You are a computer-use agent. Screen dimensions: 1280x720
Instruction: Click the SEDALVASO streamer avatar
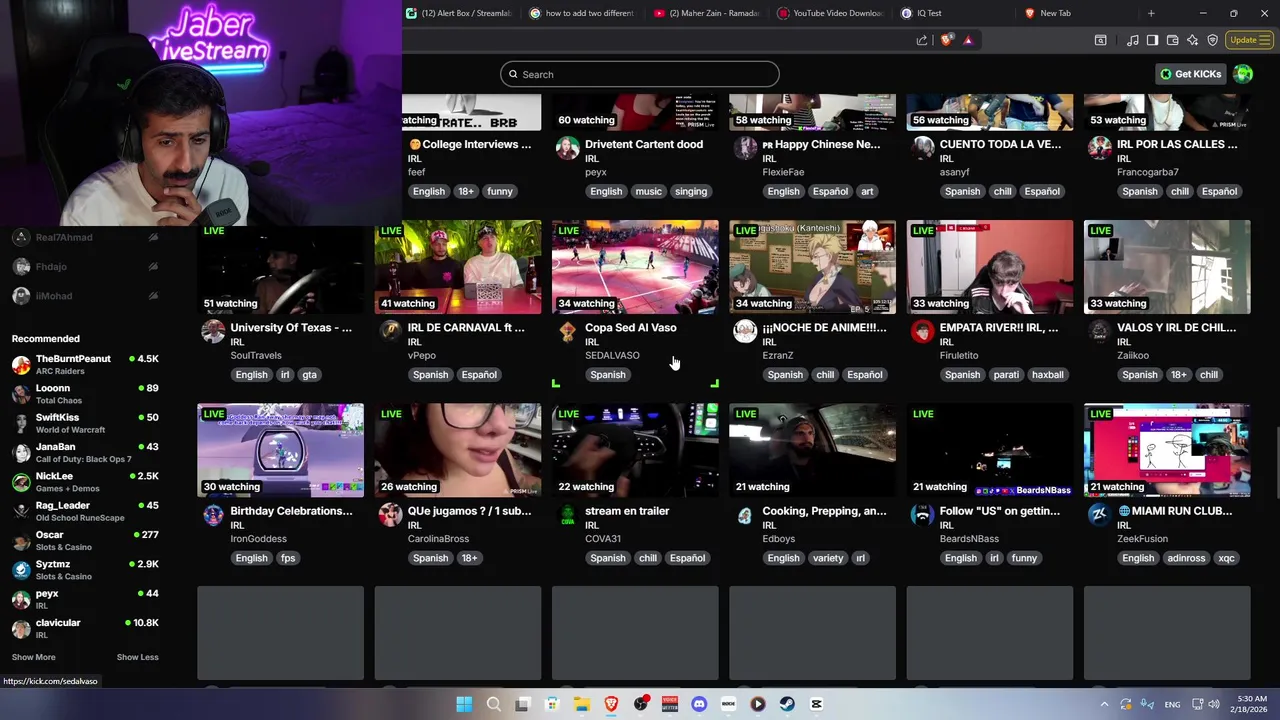567,331
